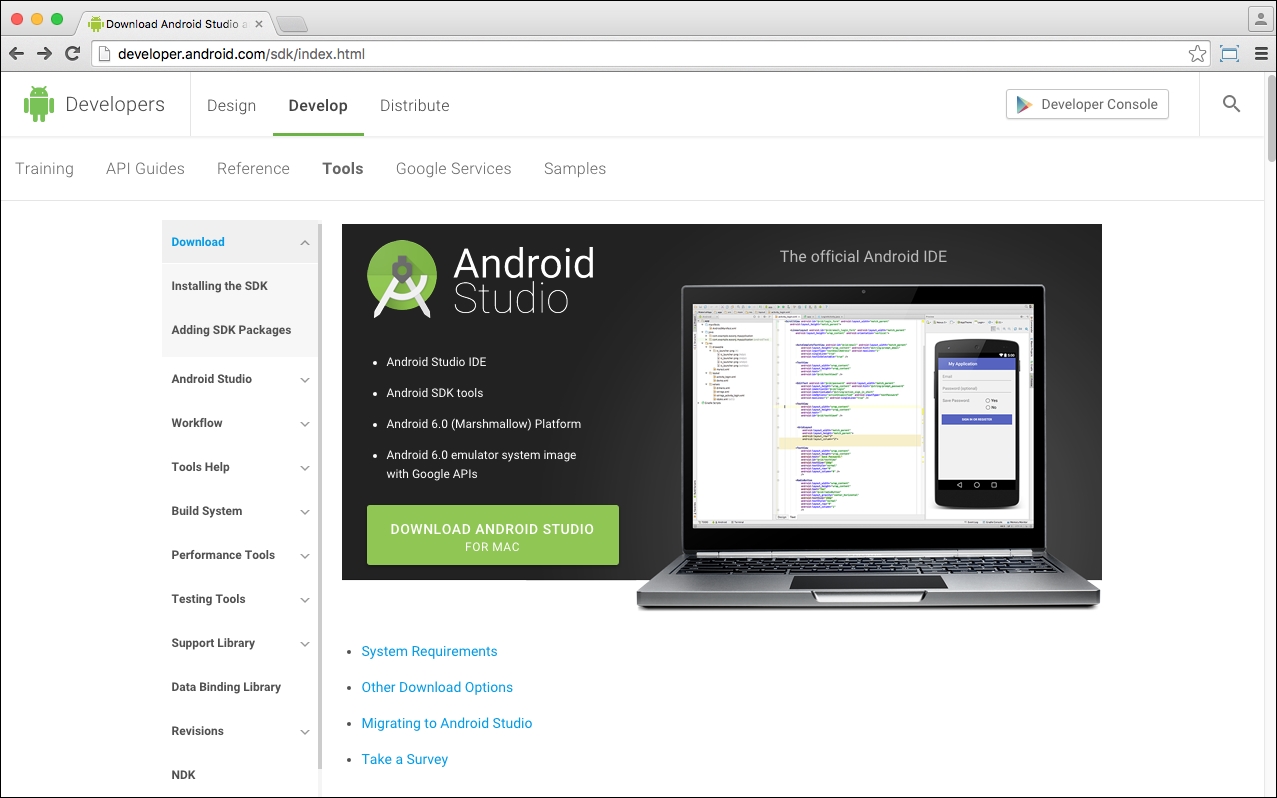Go to the Google Services section
Image resolution: width=1277 pixels, height=798 pixels.
tap(453, 168)
